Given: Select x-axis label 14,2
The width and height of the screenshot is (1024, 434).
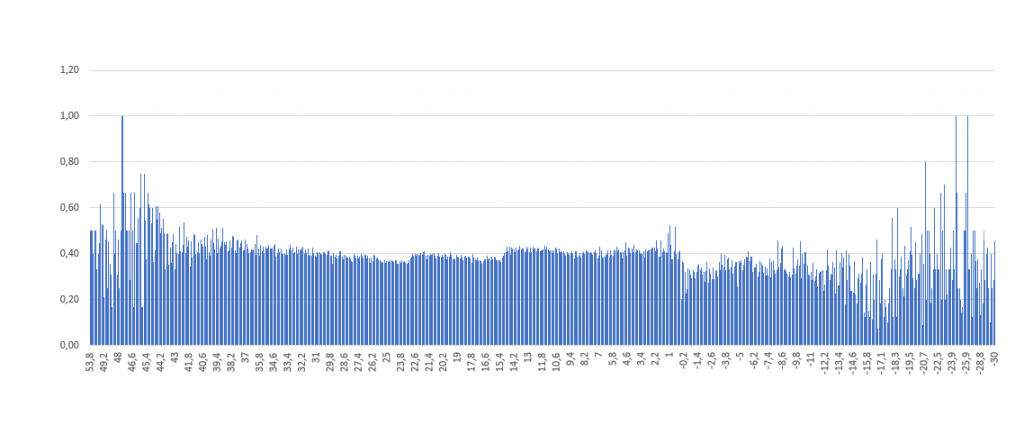Looking at the screenshot, I should [514, 362].
